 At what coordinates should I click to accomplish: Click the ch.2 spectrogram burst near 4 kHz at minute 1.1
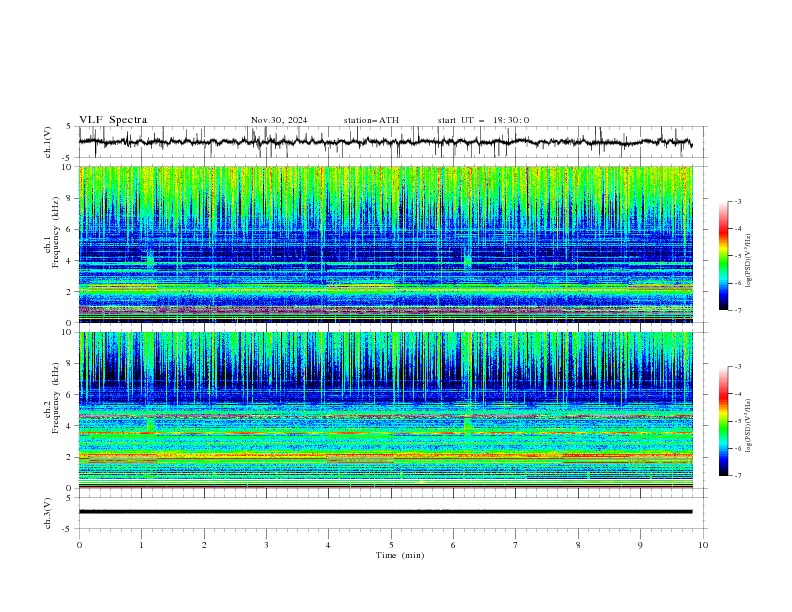[x=150, y=425]
